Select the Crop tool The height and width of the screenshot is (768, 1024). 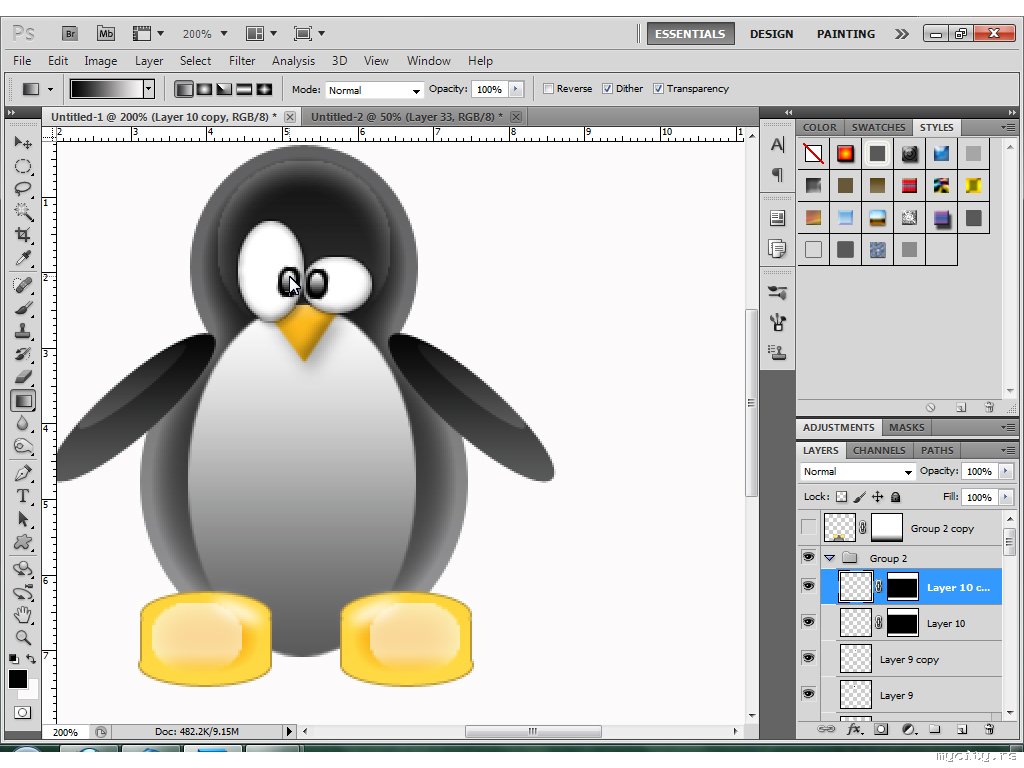(22, 235)
